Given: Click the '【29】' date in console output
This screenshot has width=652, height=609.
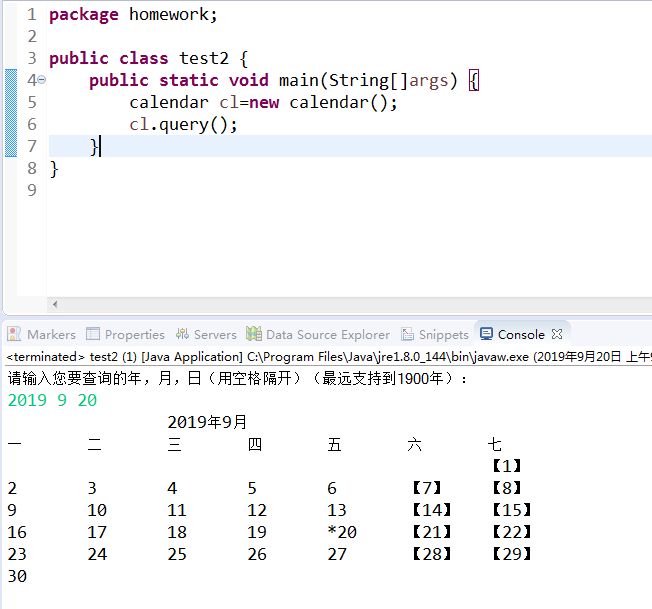Looking at the screenshot, I should pos(511,554).
